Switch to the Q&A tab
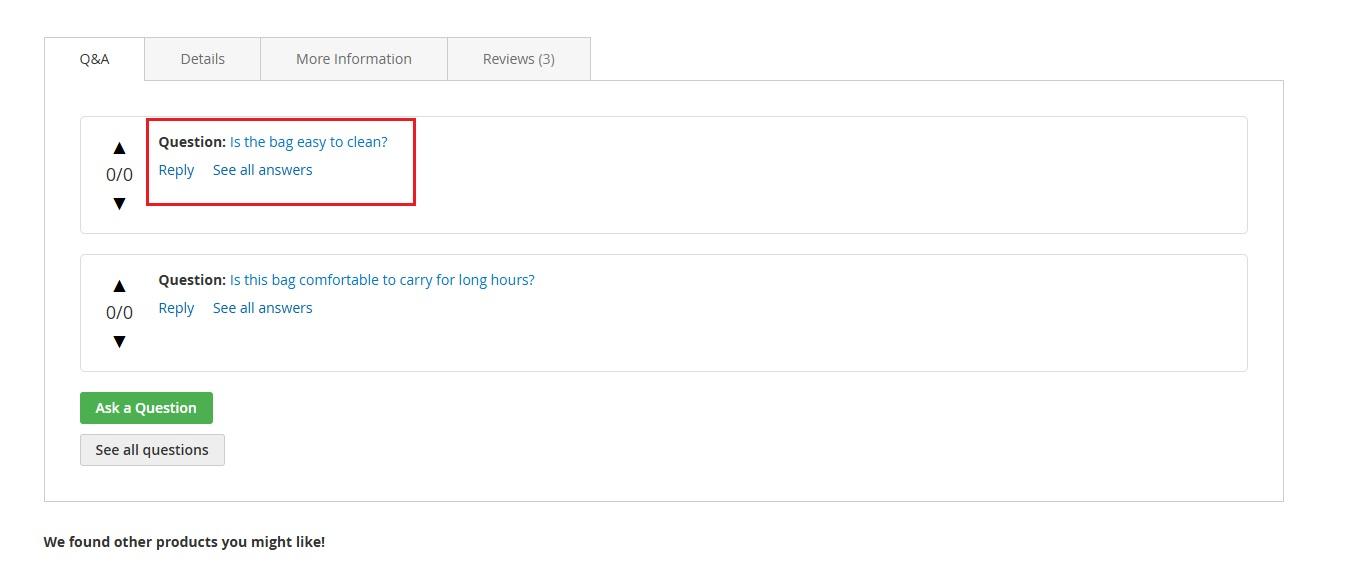This screenshot has width=1371, height=574. point(94,59)
